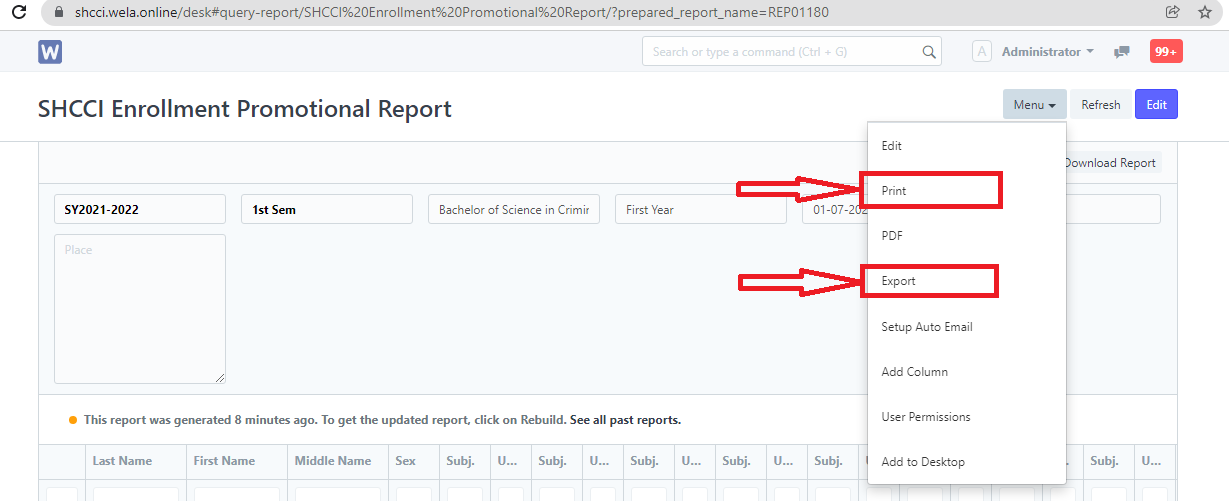
Task: Click the Wela W logo icon
Action: (50, 52)
